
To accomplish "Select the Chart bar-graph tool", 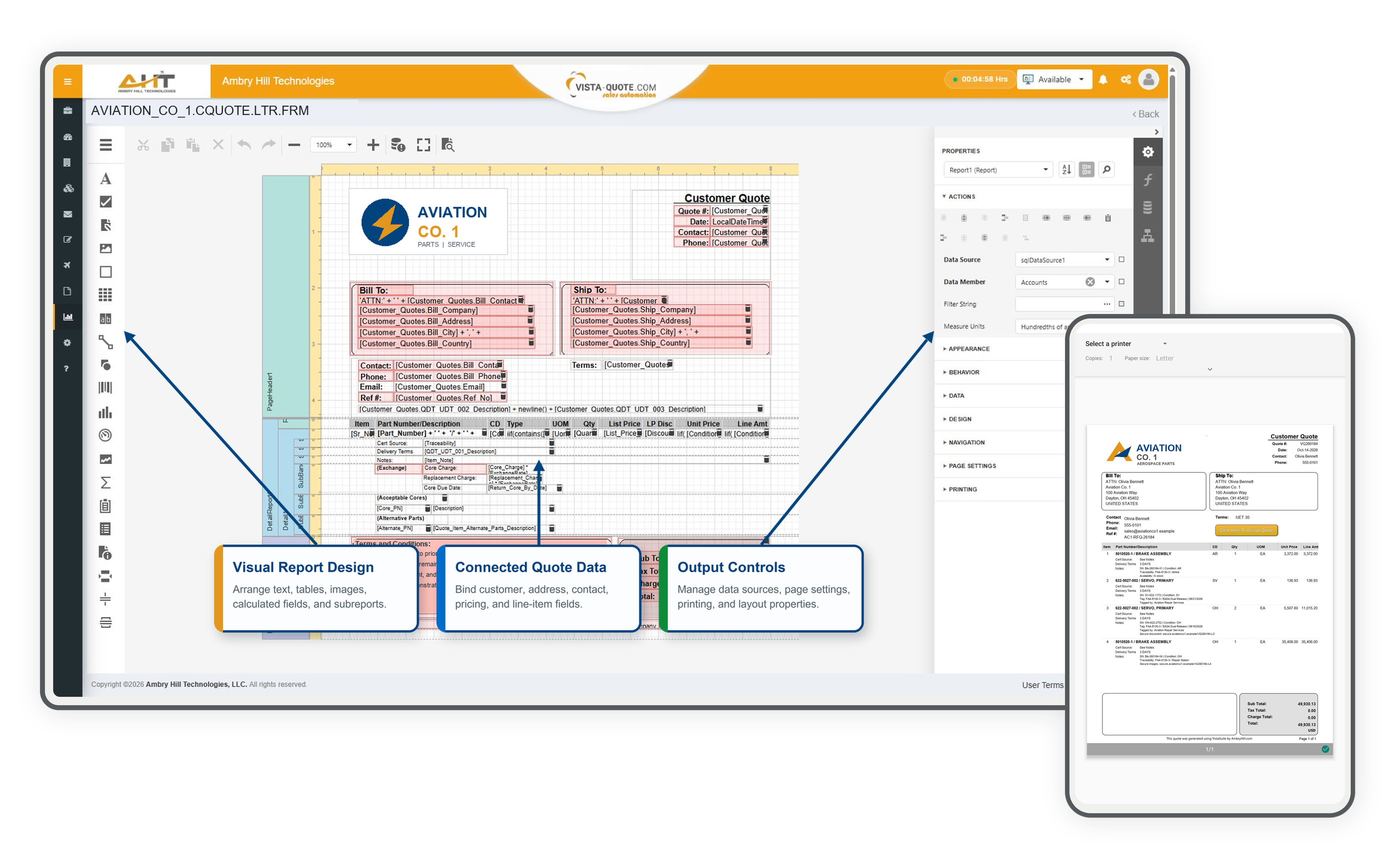I will (106, 413).
